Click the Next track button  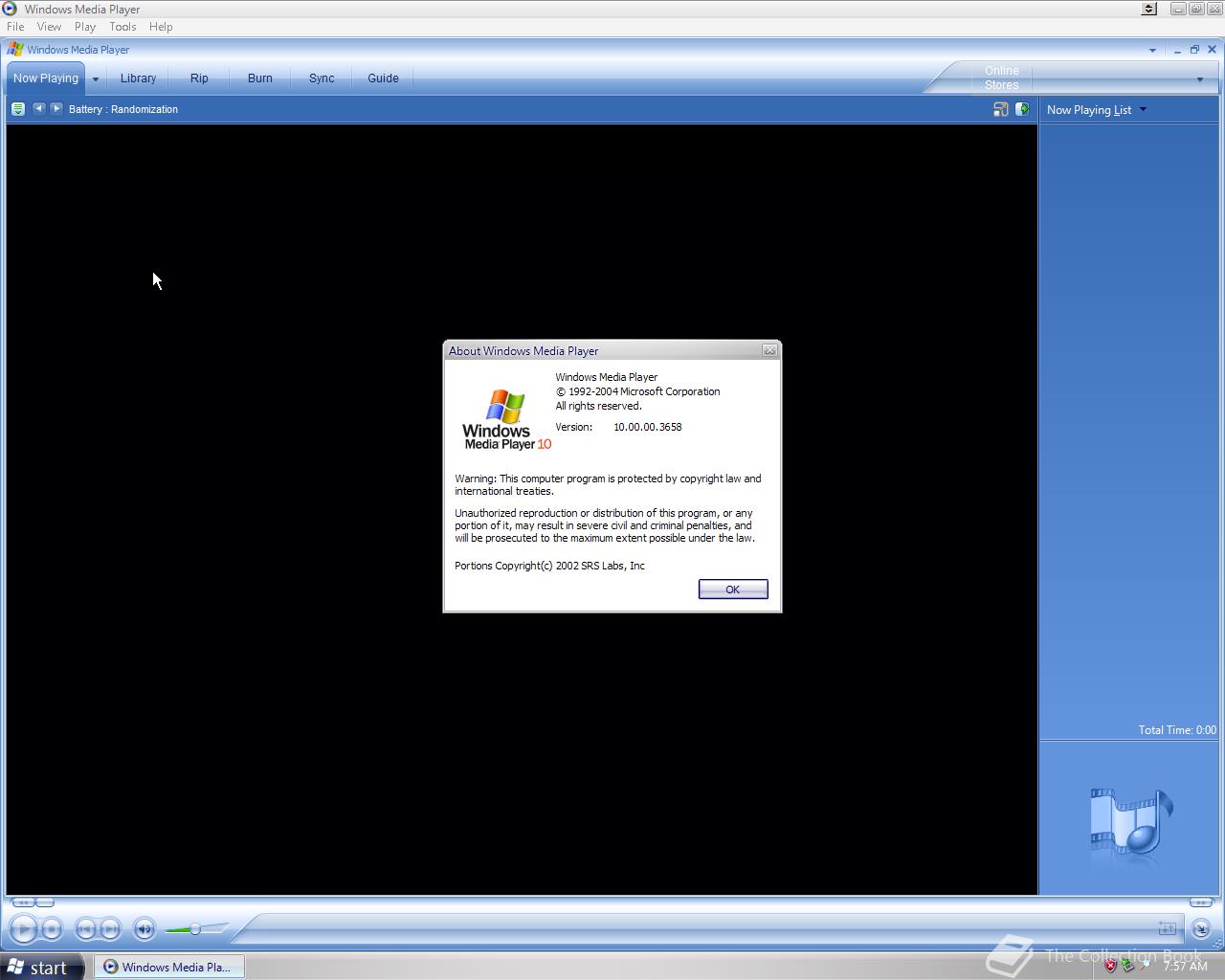tap(111, 928)
